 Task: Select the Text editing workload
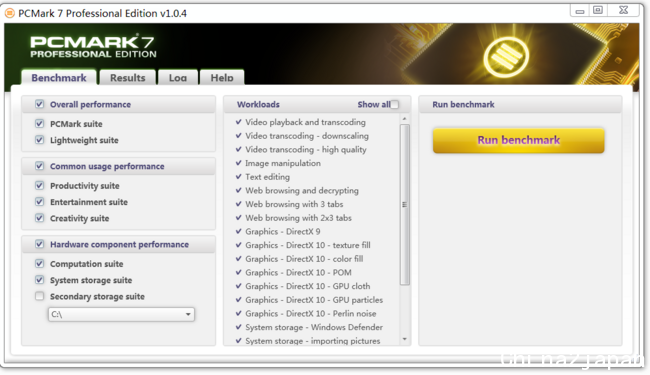(267, 177)
